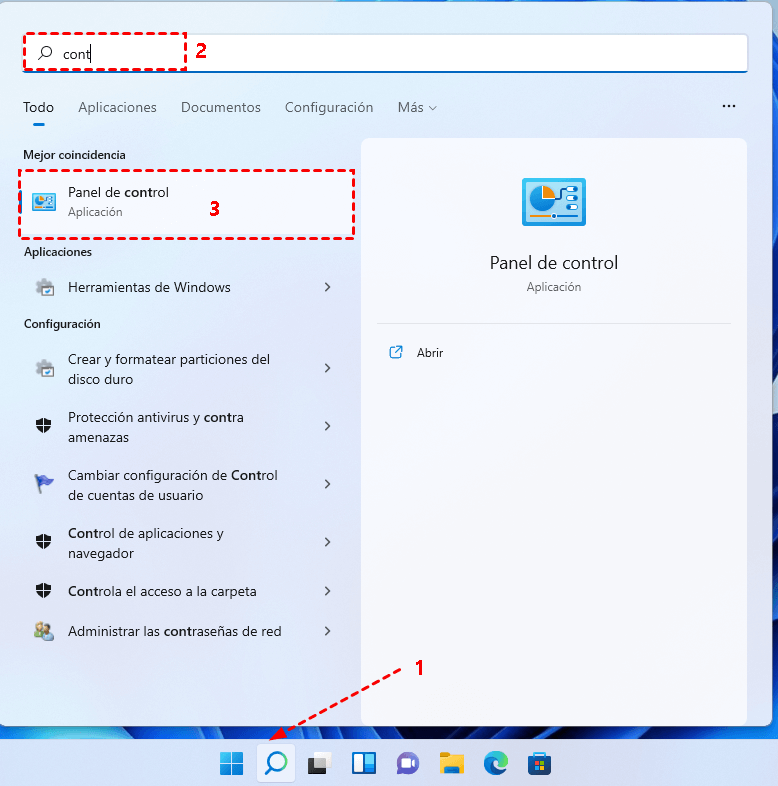Expand Herramientas de Windows chevron arrow
The height and width of the screenshot is (786, 778).
coord(327,287)
